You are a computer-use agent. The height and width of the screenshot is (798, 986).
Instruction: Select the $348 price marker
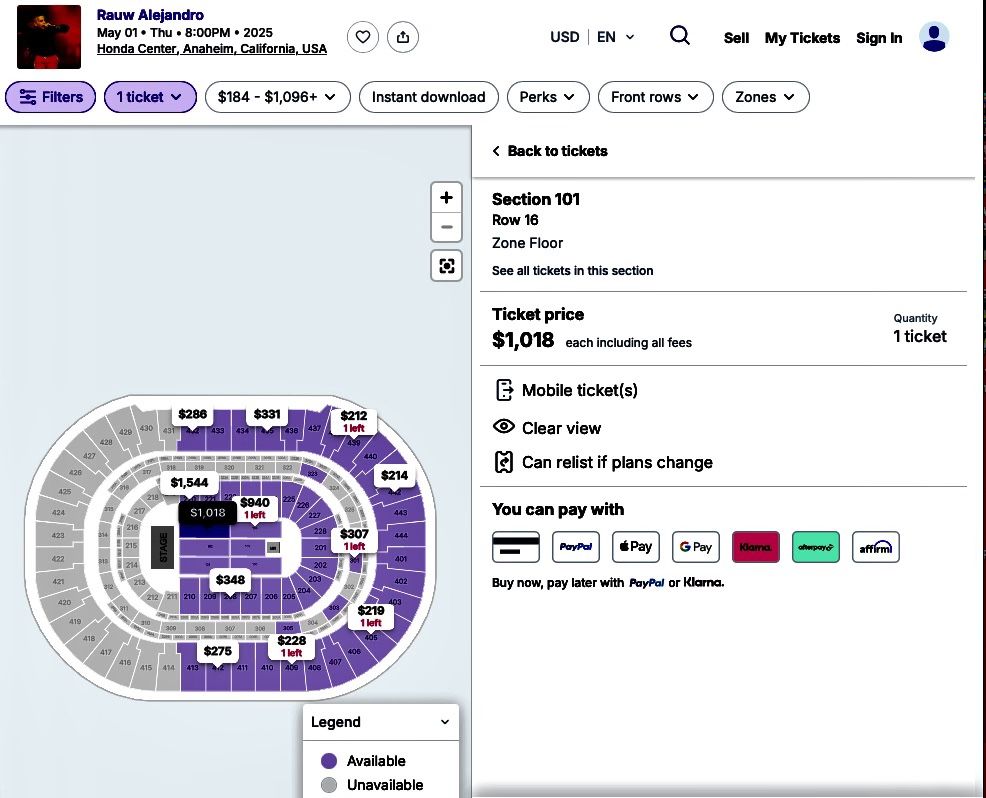(x=230, y=580)
